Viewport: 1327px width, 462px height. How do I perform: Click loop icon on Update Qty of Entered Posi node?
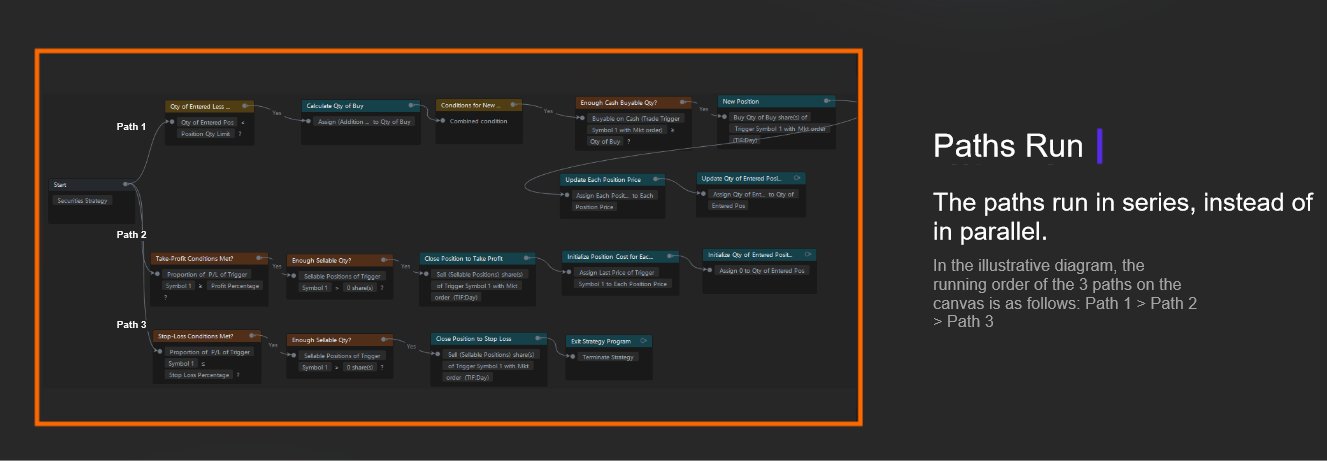click(x=799, y=178)
